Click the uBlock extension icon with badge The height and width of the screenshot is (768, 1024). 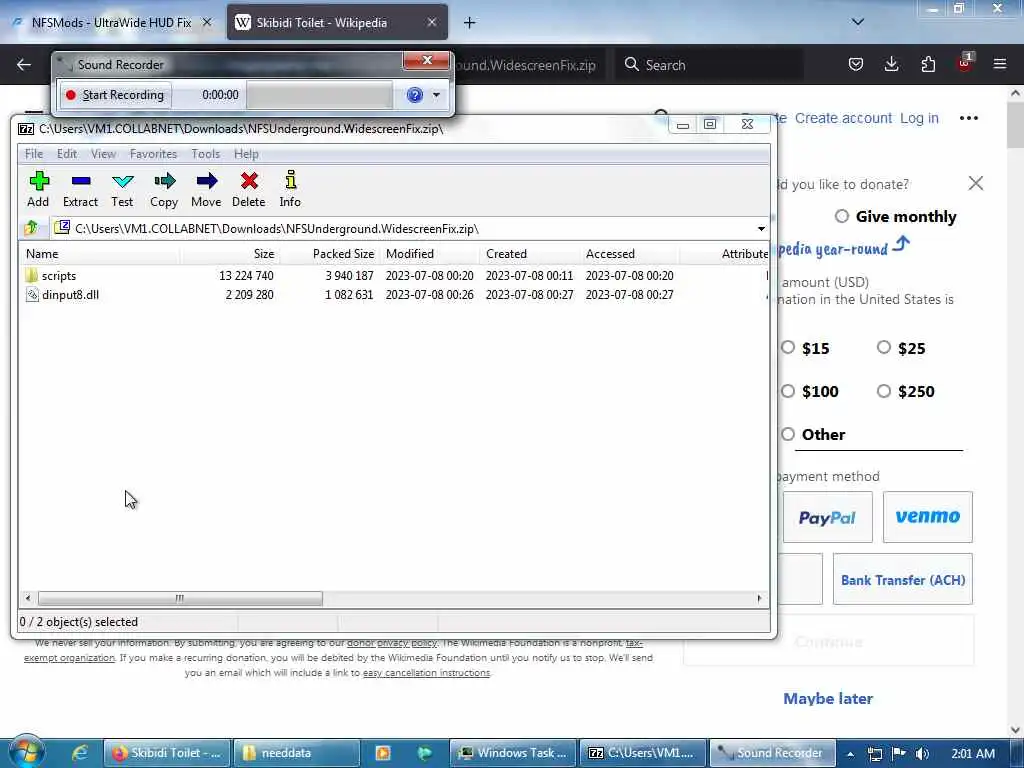coord(965,63)
